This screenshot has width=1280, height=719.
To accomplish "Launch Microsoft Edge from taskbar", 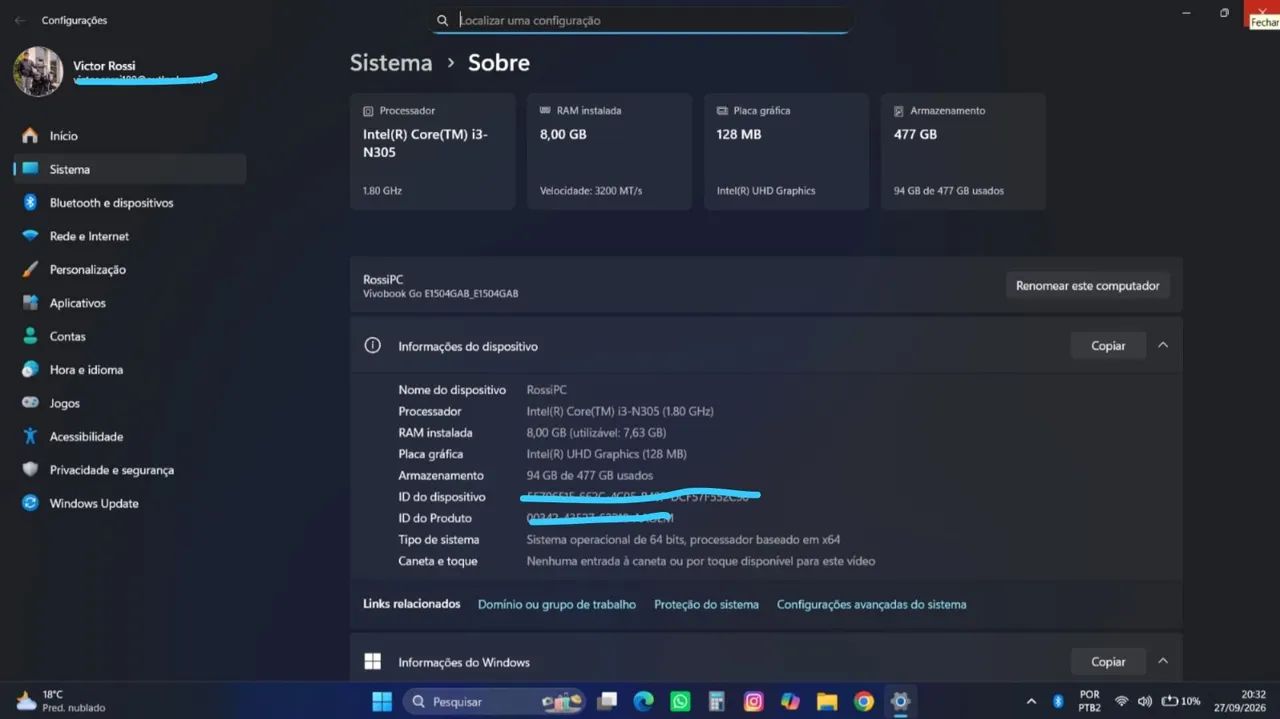I will pos(644,702).
